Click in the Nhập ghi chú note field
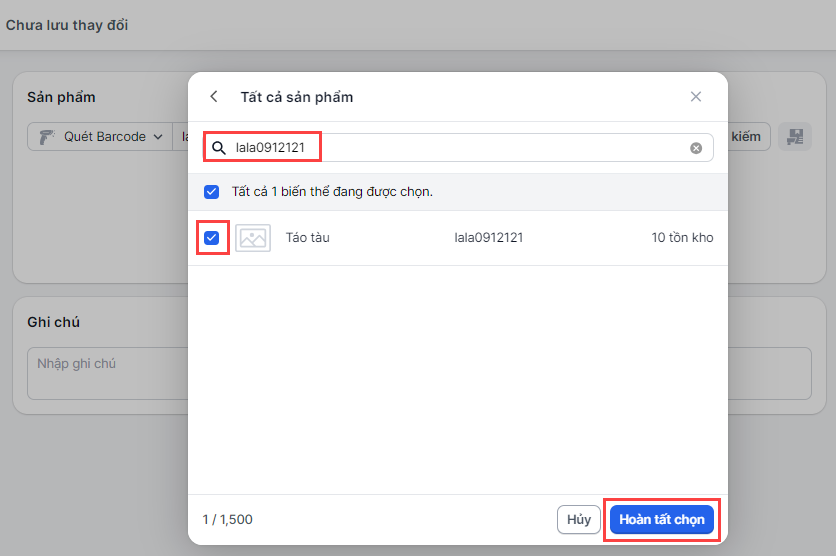Screen dimensions: 836x556 click(419, 373)
